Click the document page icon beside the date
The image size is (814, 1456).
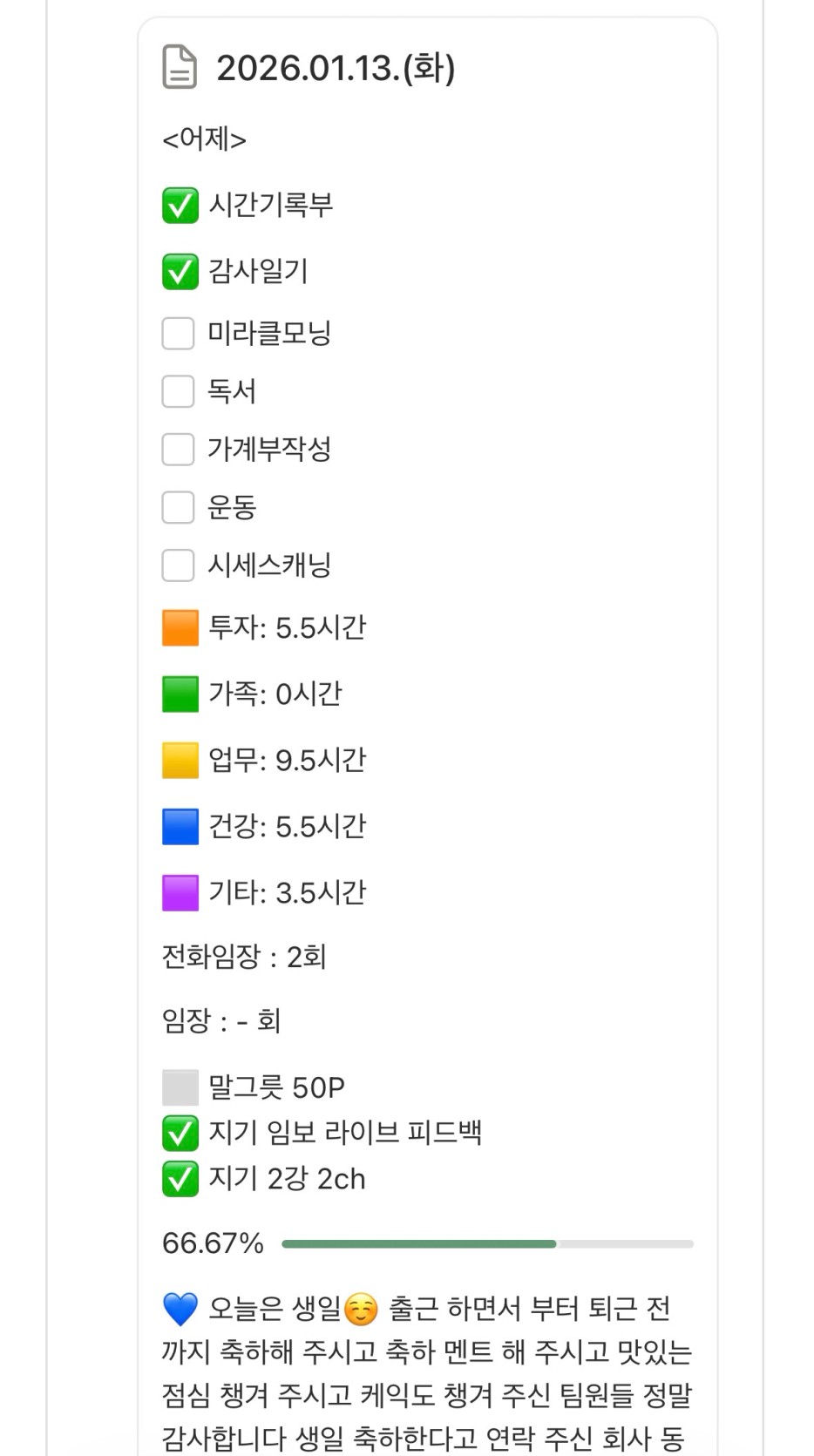click(x=180, y=68)
